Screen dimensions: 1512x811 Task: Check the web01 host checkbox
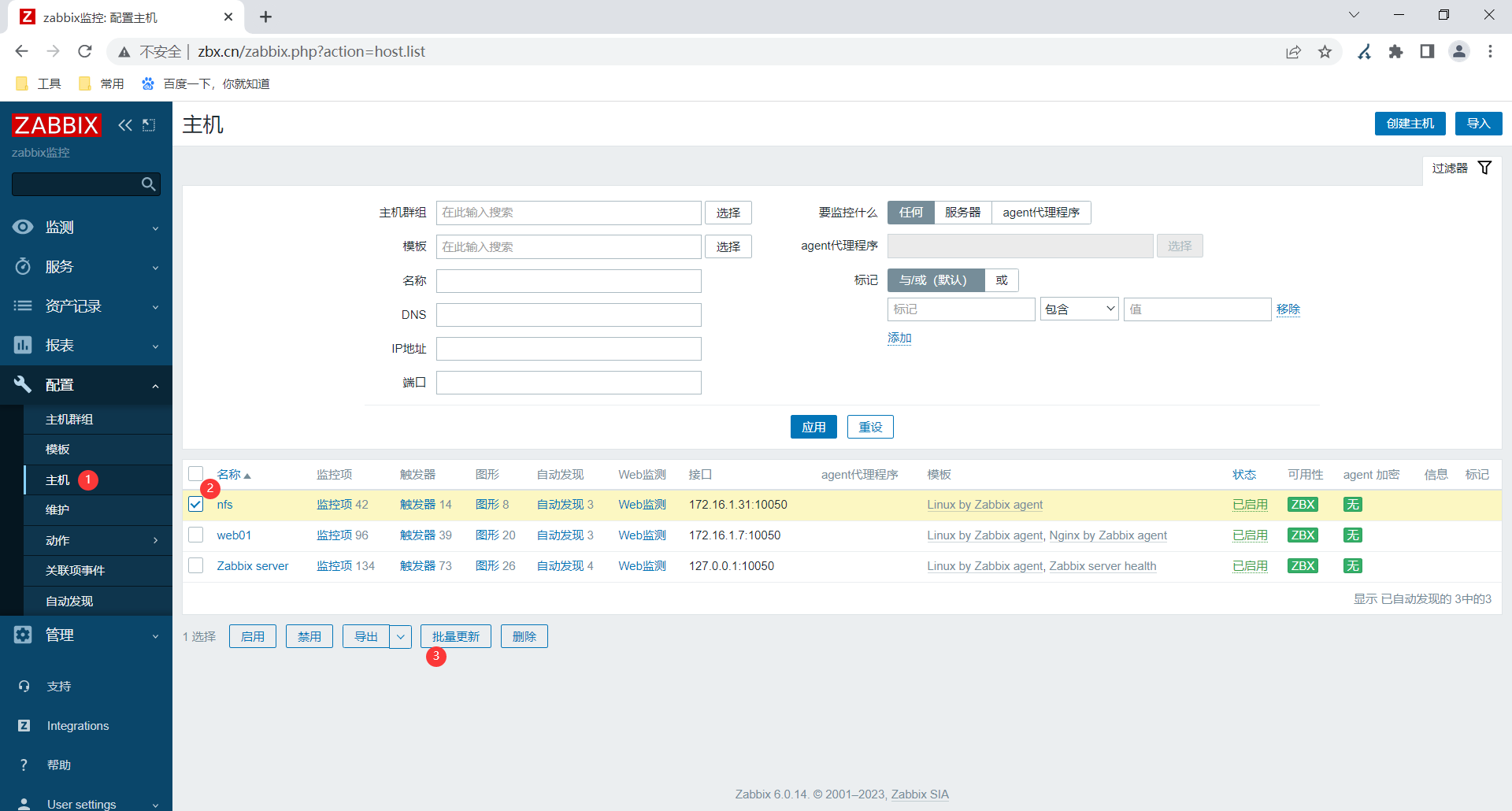196,535
